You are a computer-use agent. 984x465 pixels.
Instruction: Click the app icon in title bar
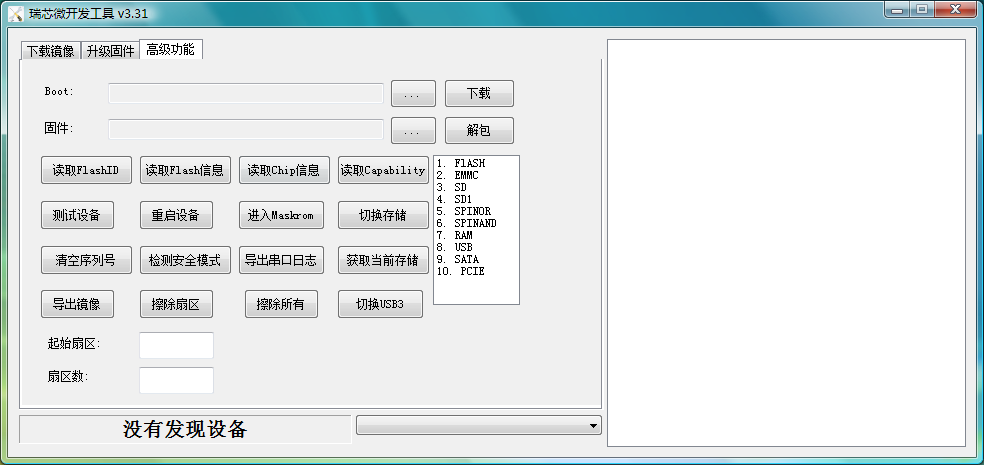[x=15, y=11]
